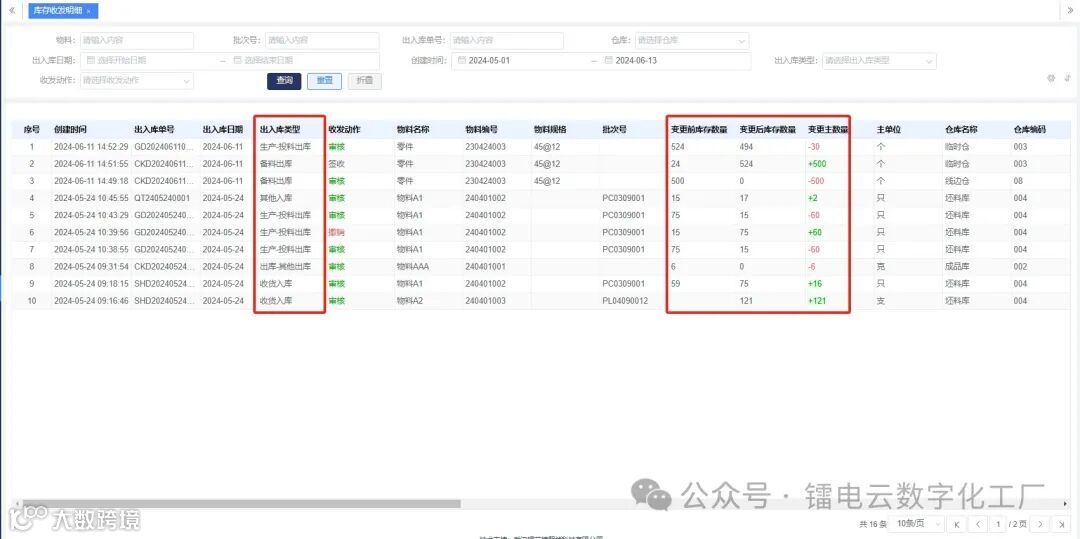Open 创建时间 start date 2024-05-01 picker

[523, 61]
